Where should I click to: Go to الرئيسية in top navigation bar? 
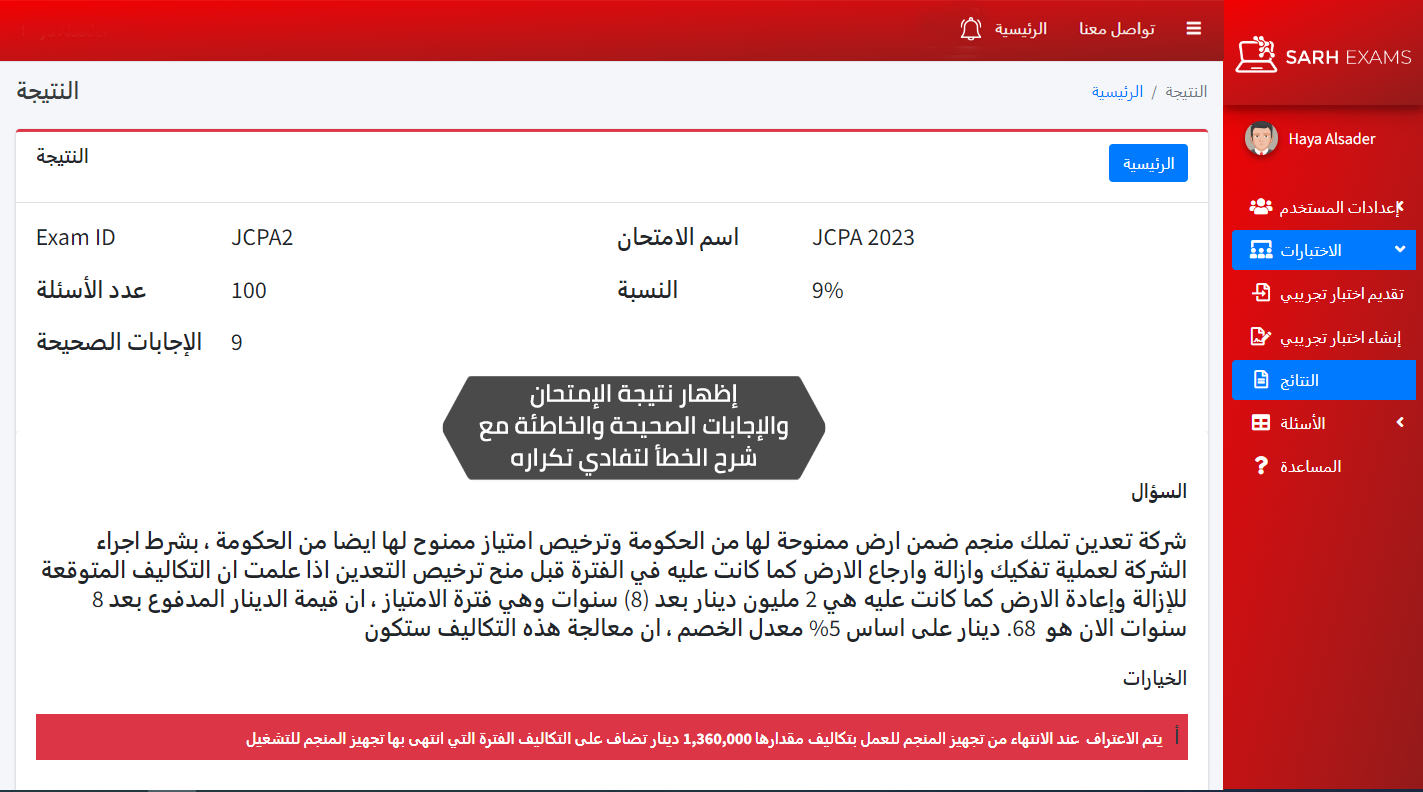(1020, 29)
